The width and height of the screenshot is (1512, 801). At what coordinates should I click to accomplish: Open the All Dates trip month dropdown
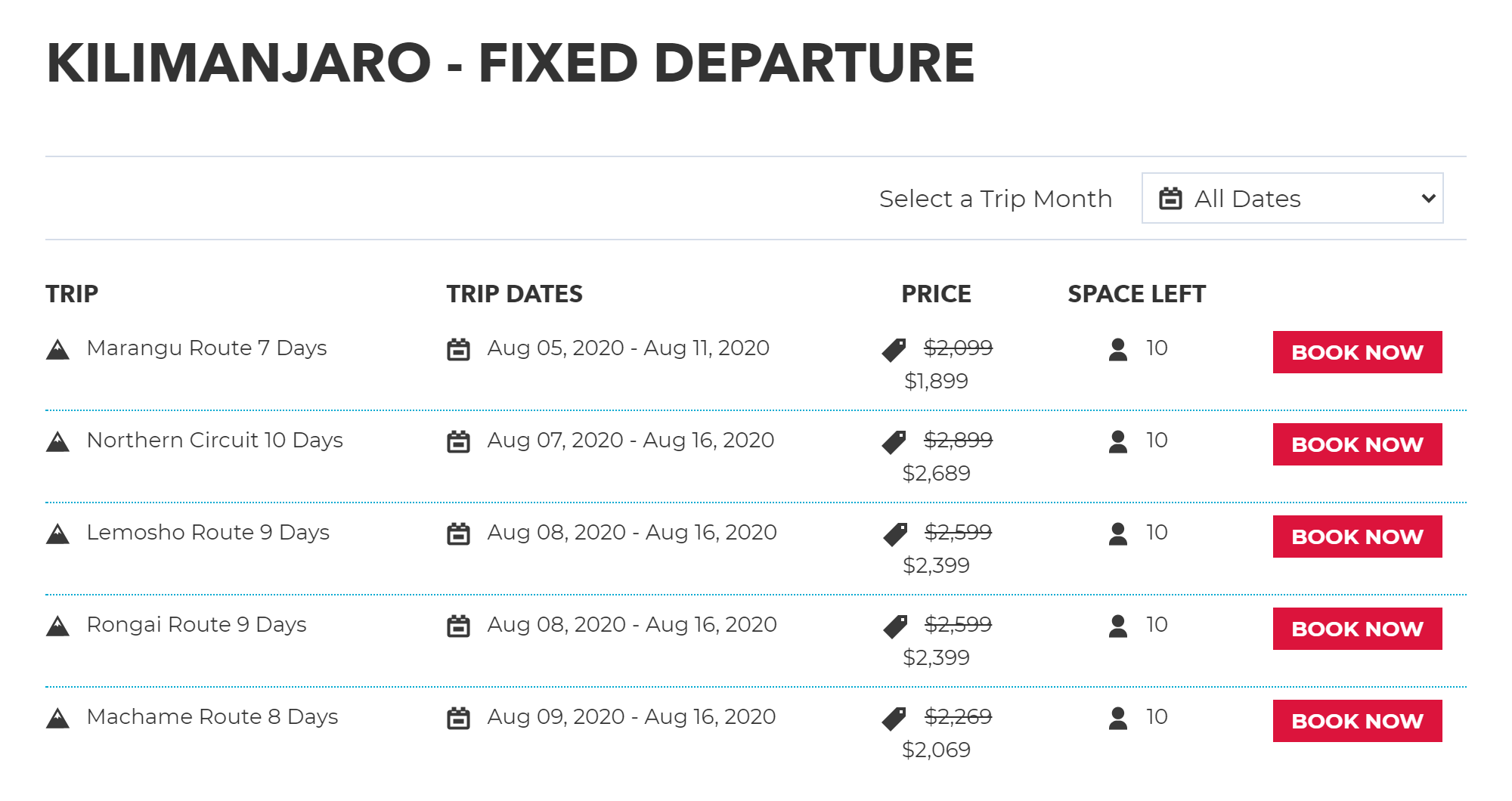(1292, 198)
